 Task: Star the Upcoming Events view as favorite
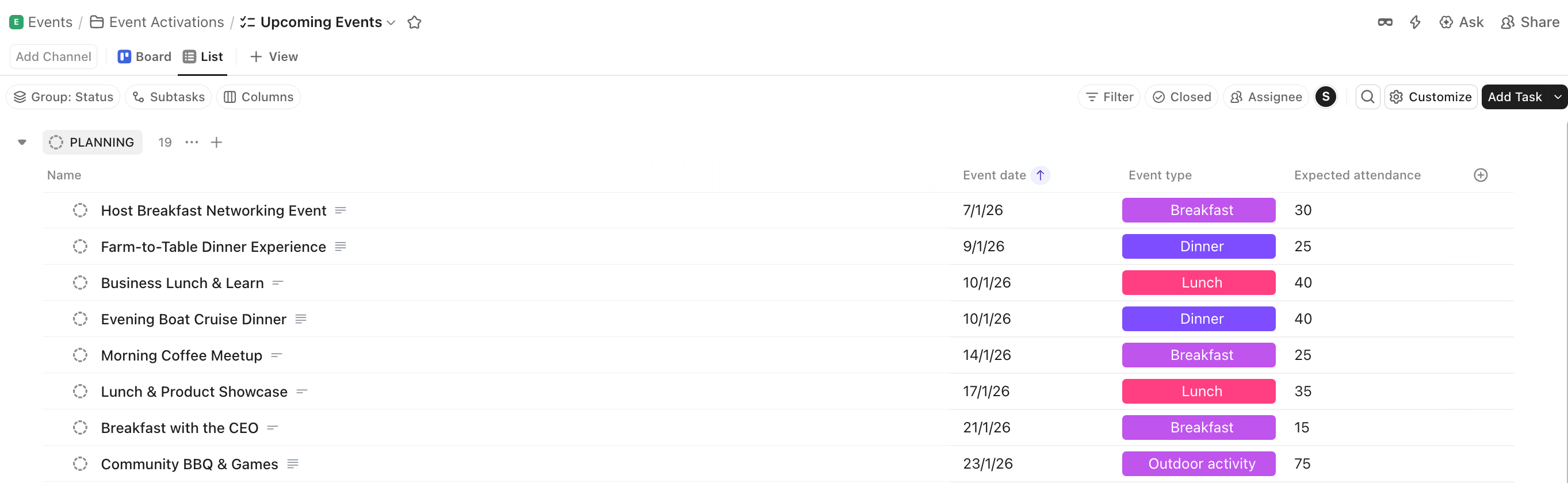tap(415, 22)
